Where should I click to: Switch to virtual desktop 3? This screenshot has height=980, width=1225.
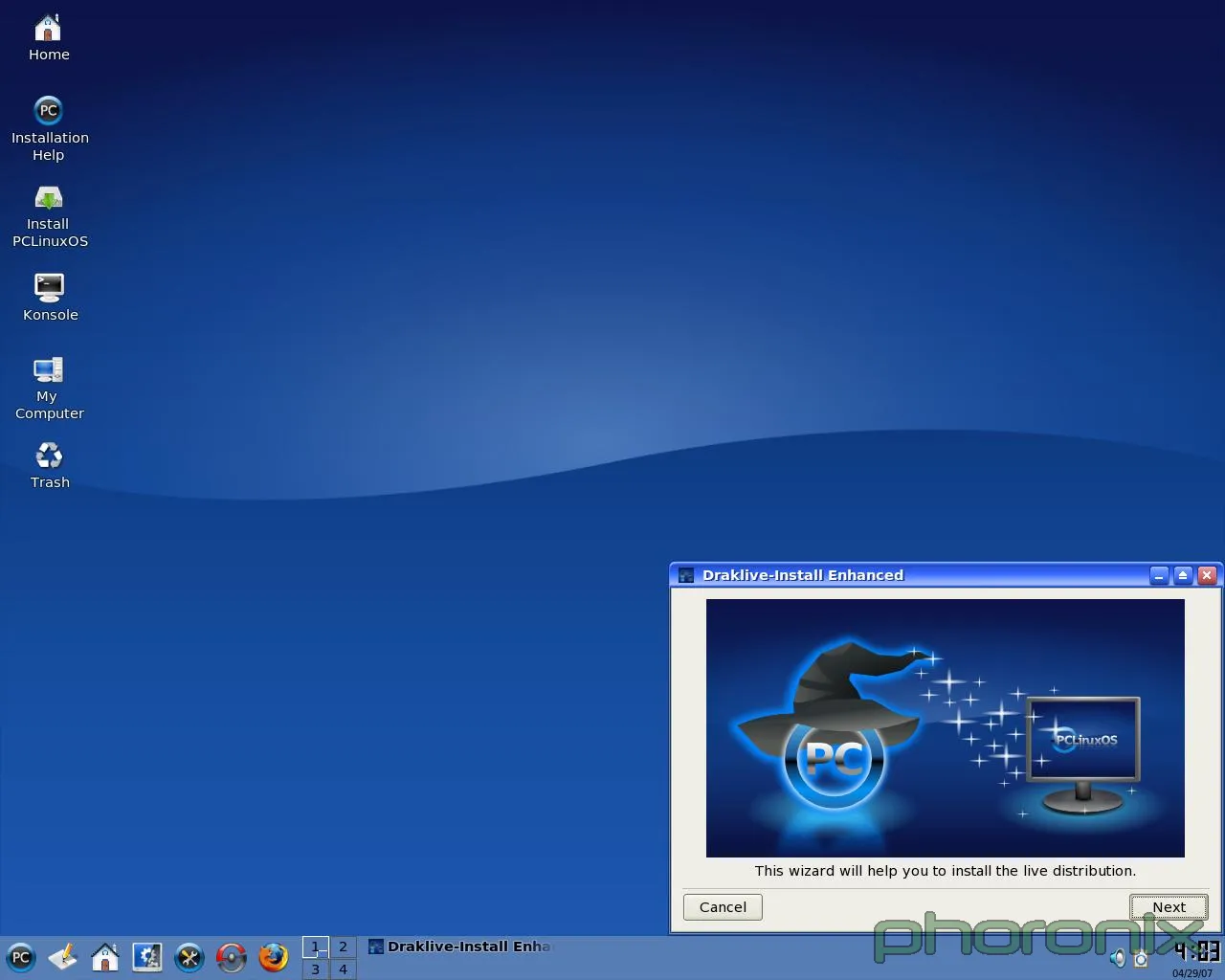coord(315,969)
